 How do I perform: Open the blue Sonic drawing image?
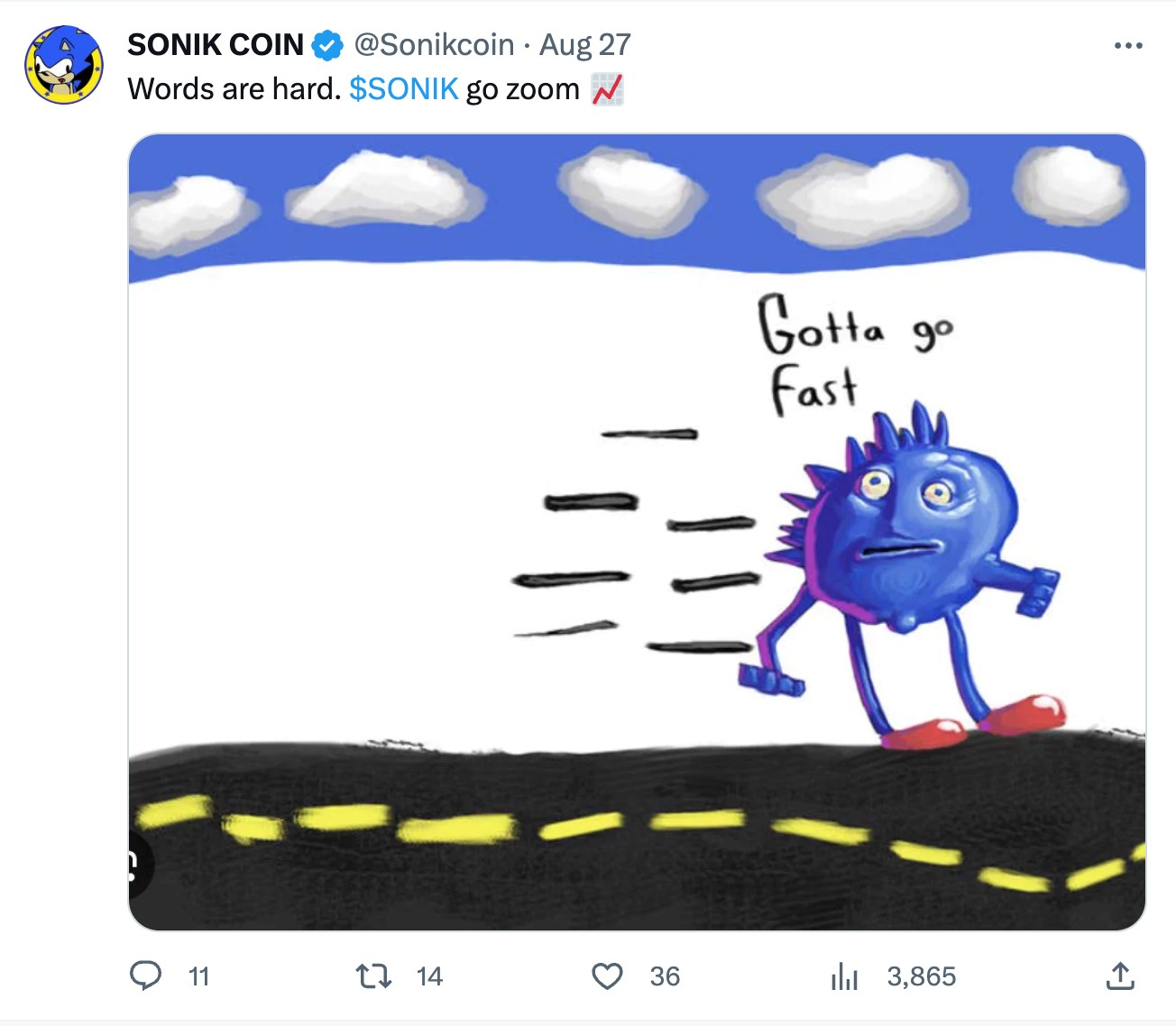(637, 532)
